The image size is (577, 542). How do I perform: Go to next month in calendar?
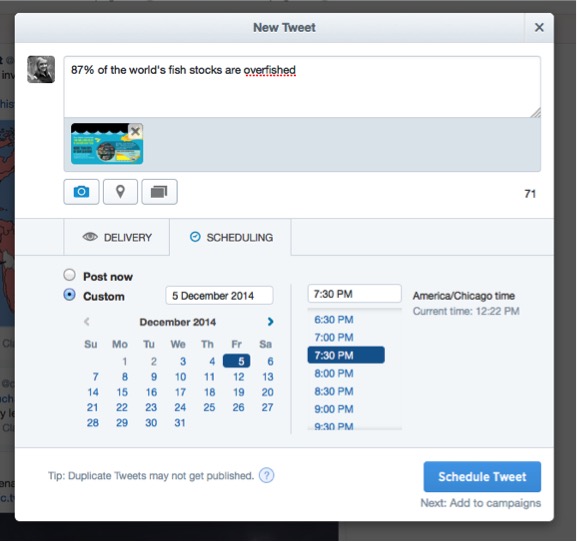[270, 322]
